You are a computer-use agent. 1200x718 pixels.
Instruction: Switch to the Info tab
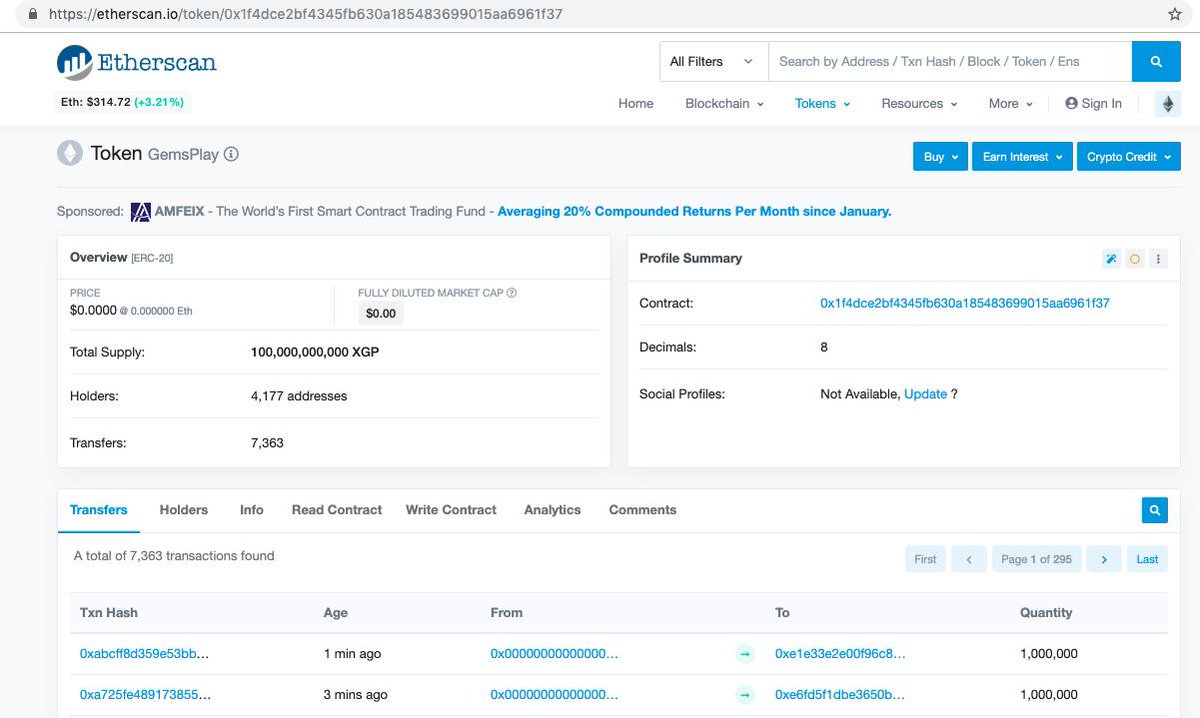(x=252, y=510)
